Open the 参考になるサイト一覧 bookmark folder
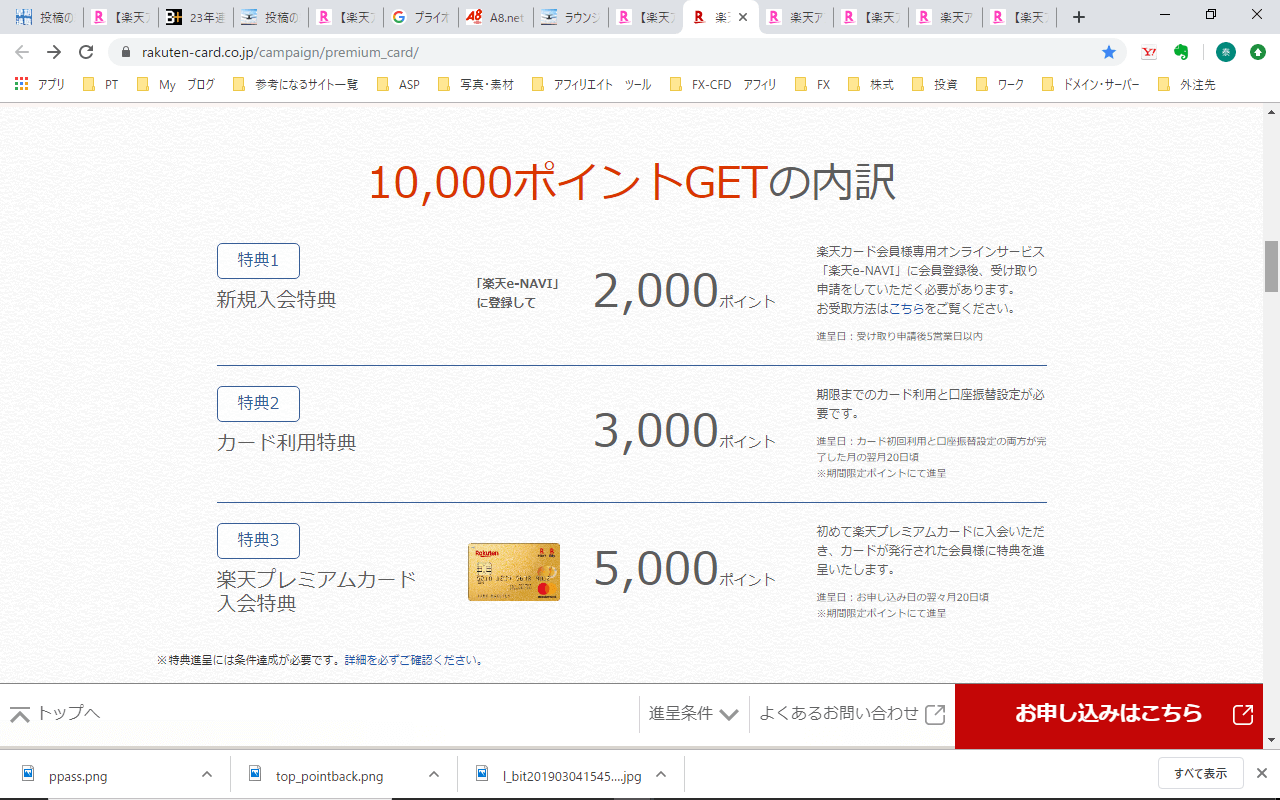This screenshot has width=1280, height=800. pyautogui.click(x=296, y=85)
